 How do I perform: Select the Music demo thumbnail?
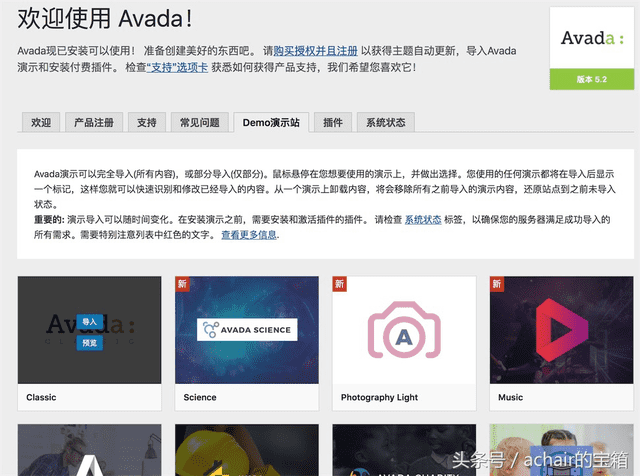click(562, 330)
